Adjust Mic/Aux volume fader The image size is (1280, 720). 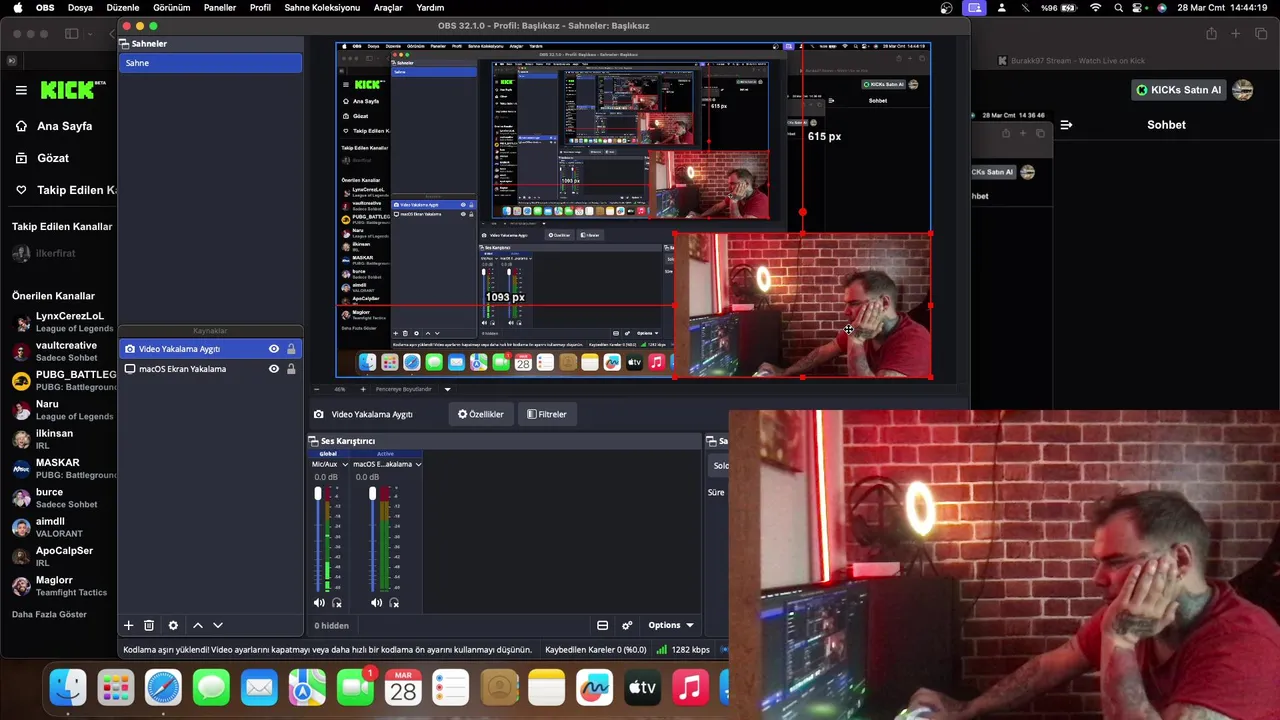(x=318, y=494)
